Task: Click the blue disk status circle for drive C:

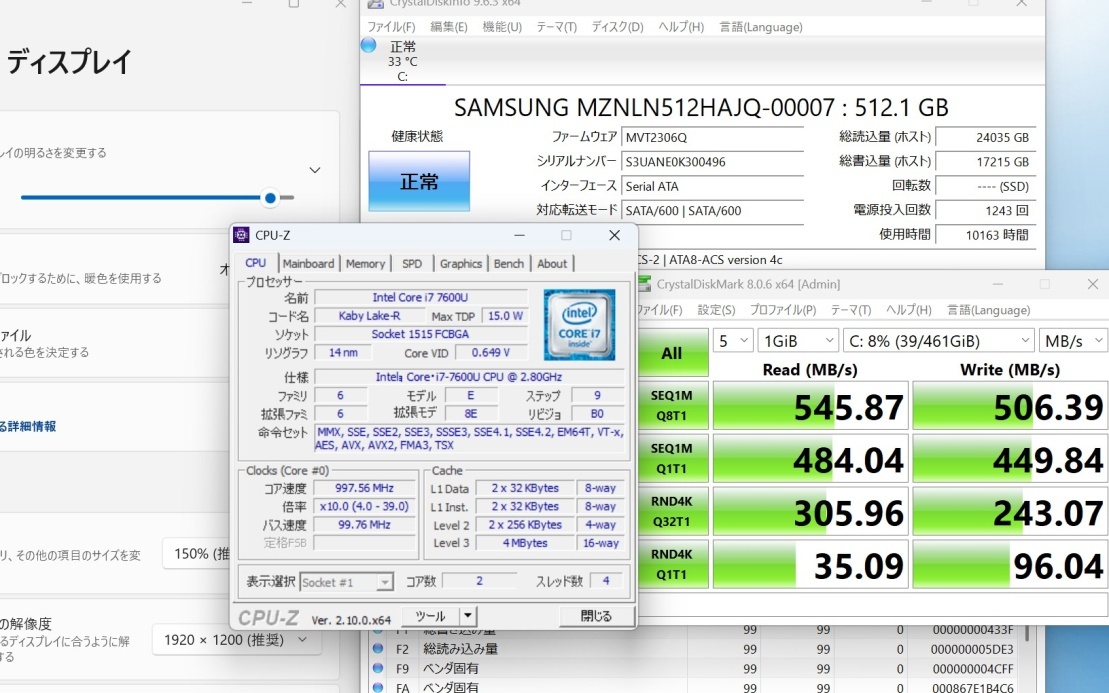Action: point(368,45)
